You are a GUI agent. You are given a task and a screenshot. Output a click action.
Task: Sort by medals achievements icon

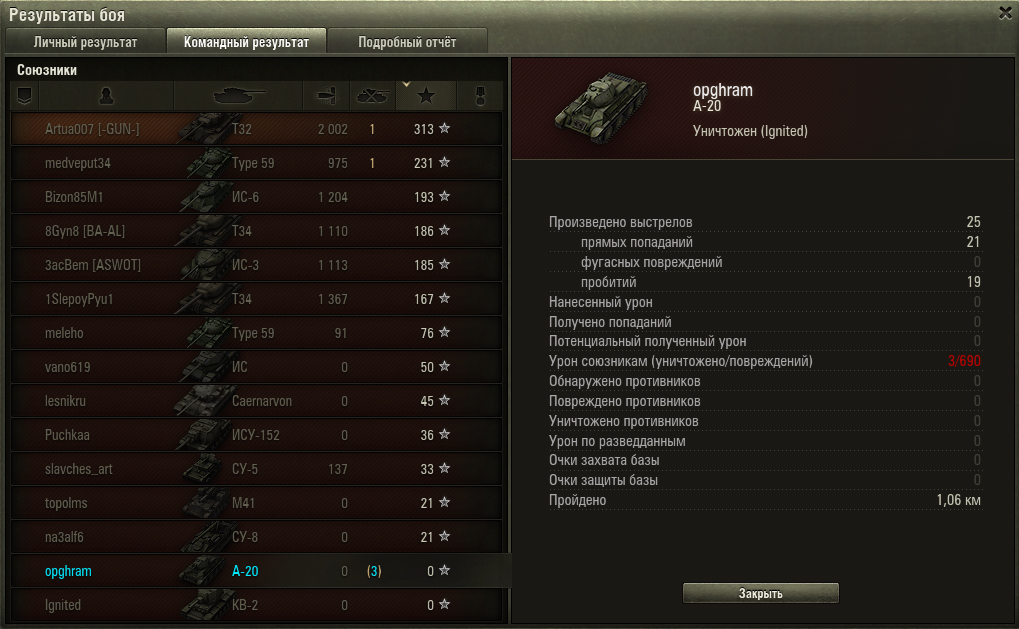[480, 96]
